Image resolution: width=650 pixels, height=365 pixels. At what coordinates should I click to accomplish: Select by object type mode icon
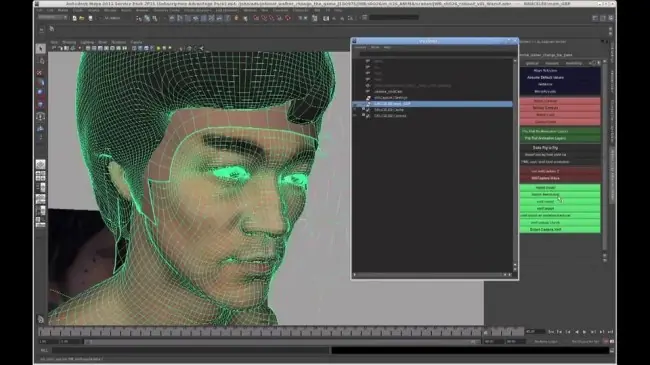click(147, 18)
